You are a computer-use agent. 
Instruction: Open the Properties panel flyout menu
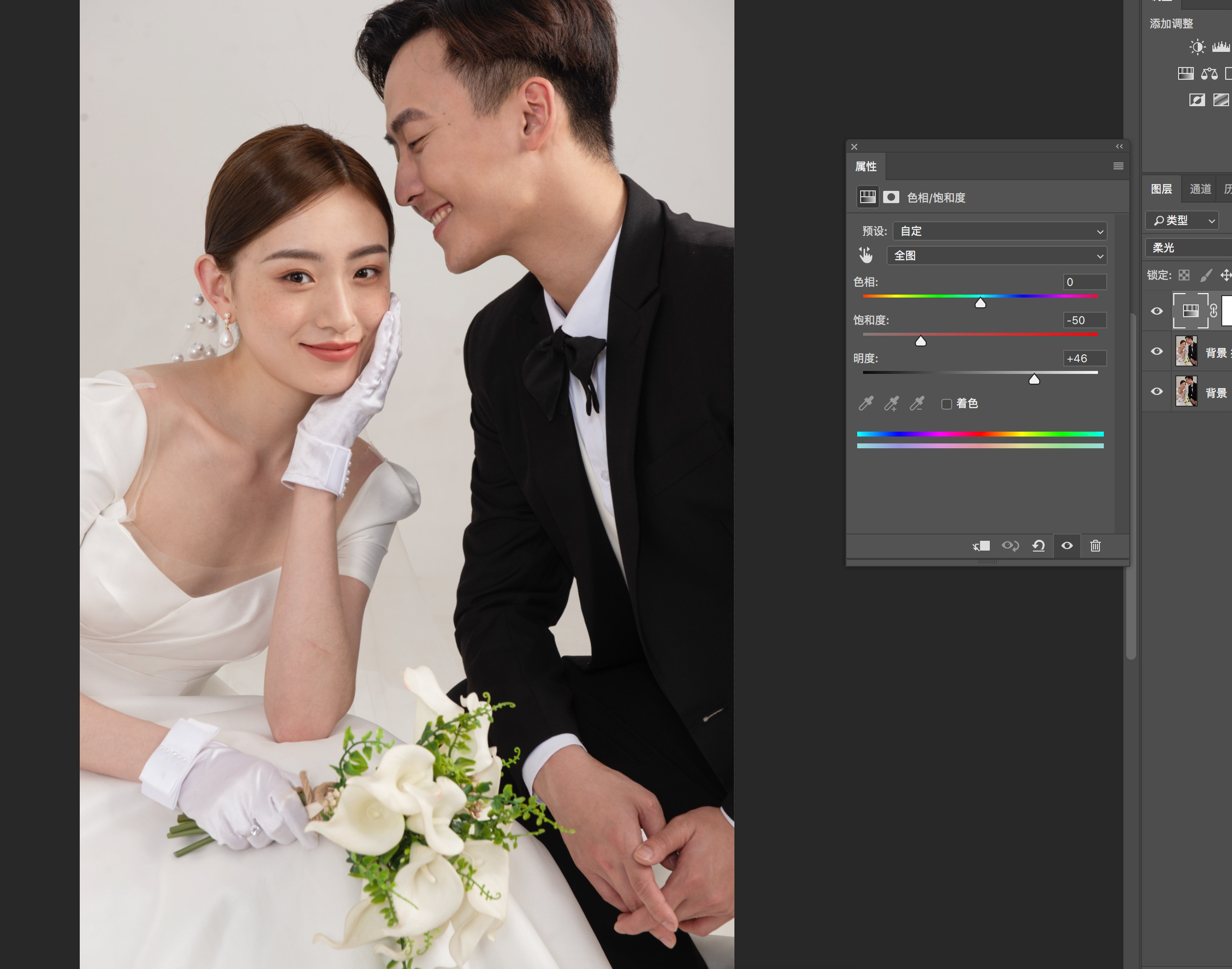tap(1118, 166)
